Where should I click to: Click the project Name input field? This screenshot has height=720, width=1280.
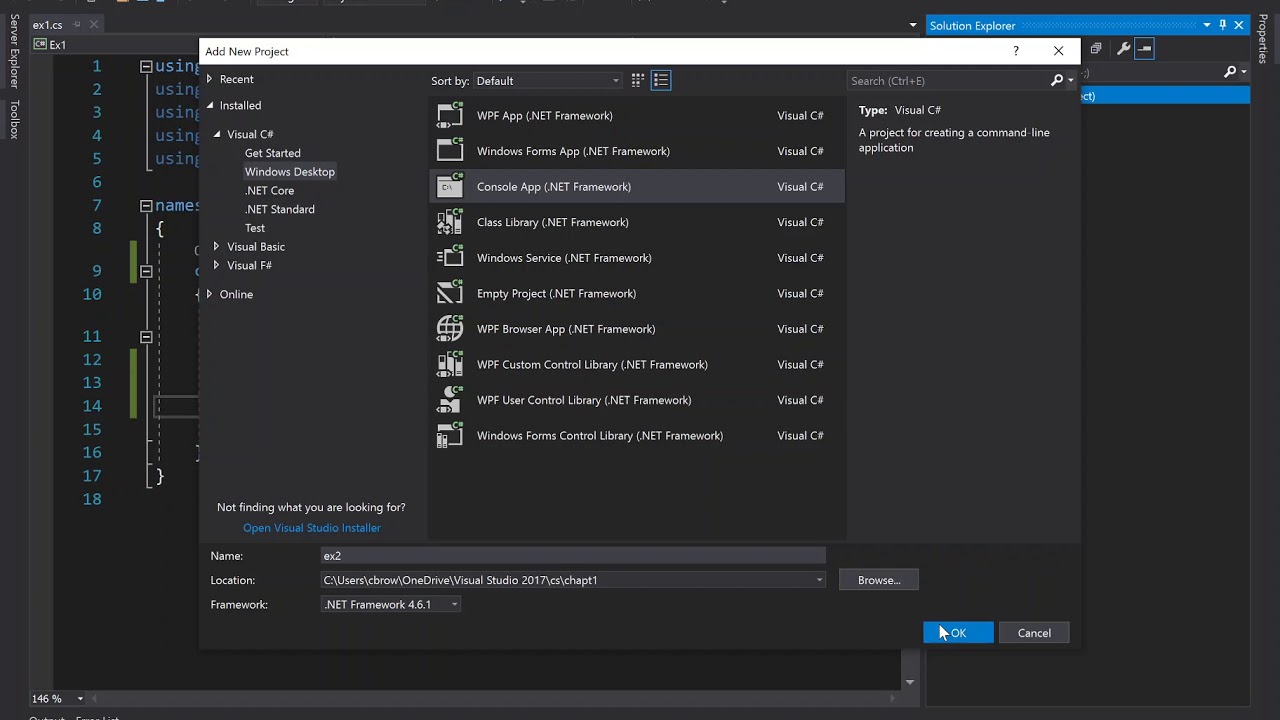click(x=573, y=556)
